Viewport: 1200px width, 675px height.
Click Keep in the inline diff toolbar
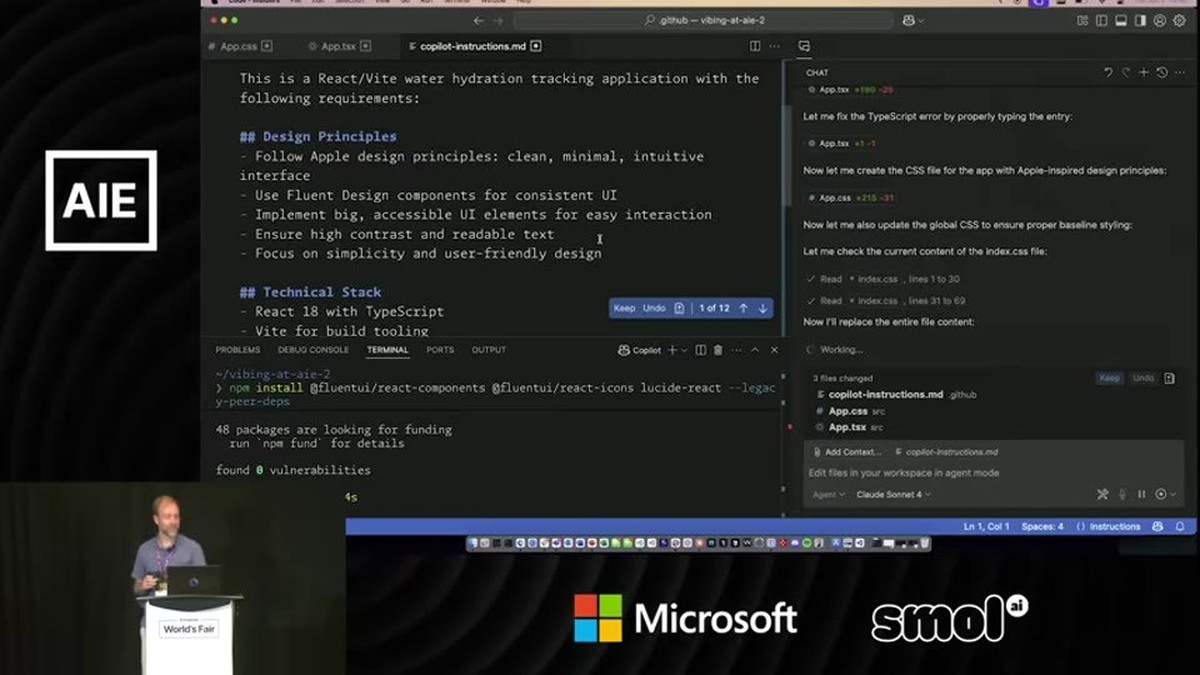(624, 308)
